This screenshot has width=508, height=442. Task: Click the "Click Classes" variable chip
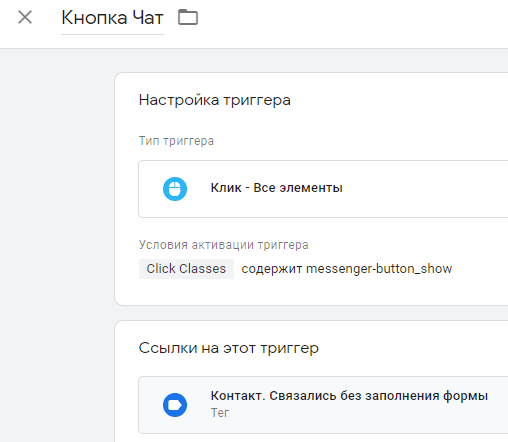186,269
